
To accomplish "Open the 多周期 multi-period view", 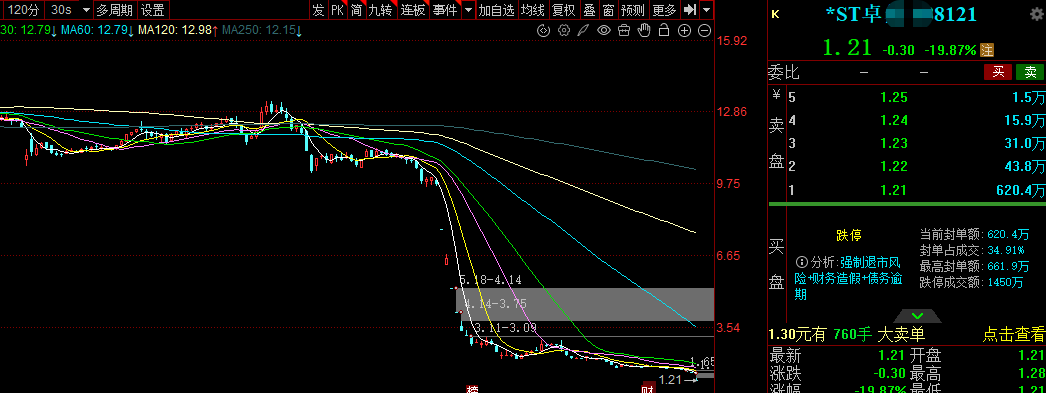I will click(x=114, y=9).
